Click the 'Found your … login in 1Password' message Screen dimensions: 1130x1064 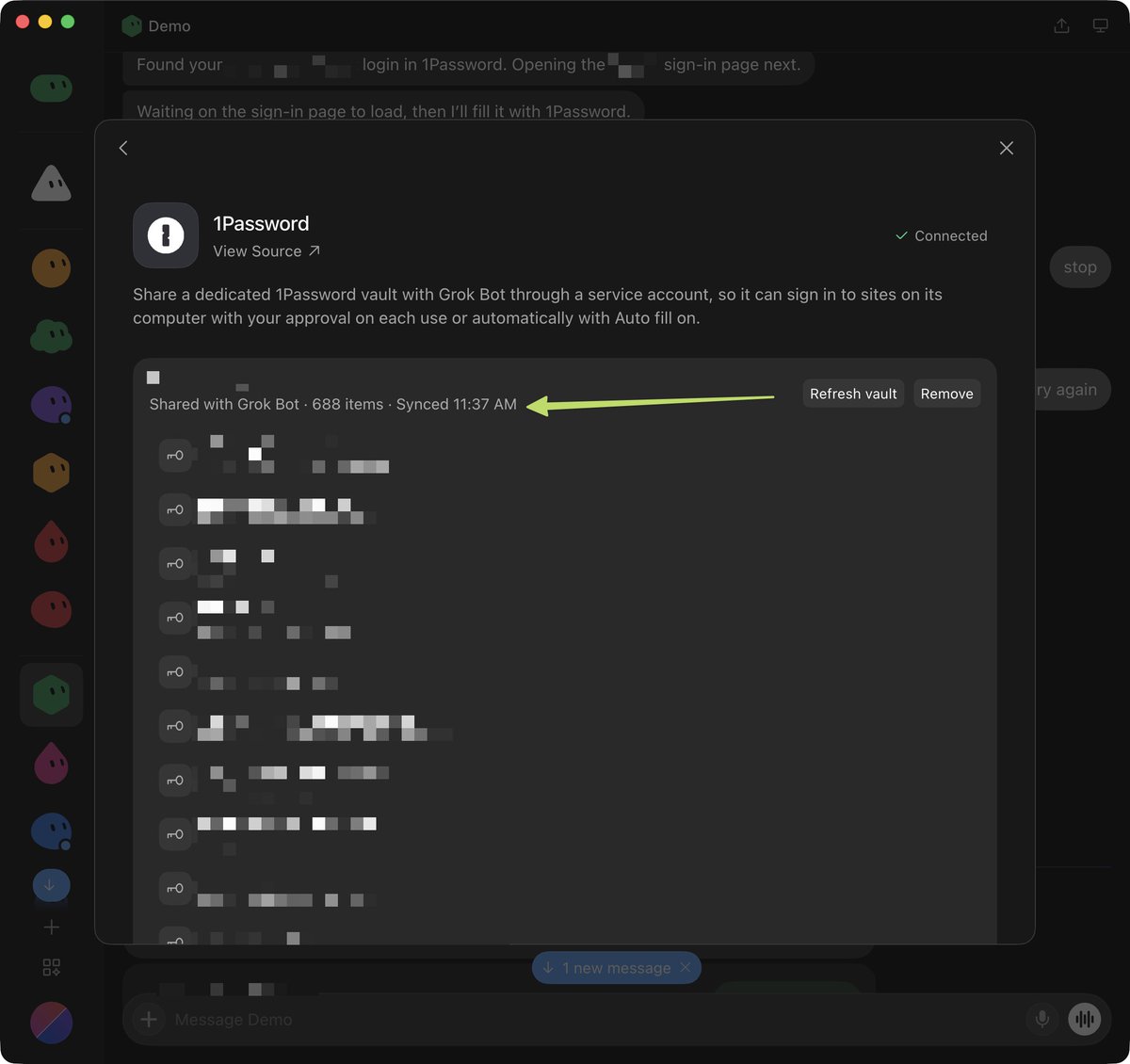tap(468, 65)
